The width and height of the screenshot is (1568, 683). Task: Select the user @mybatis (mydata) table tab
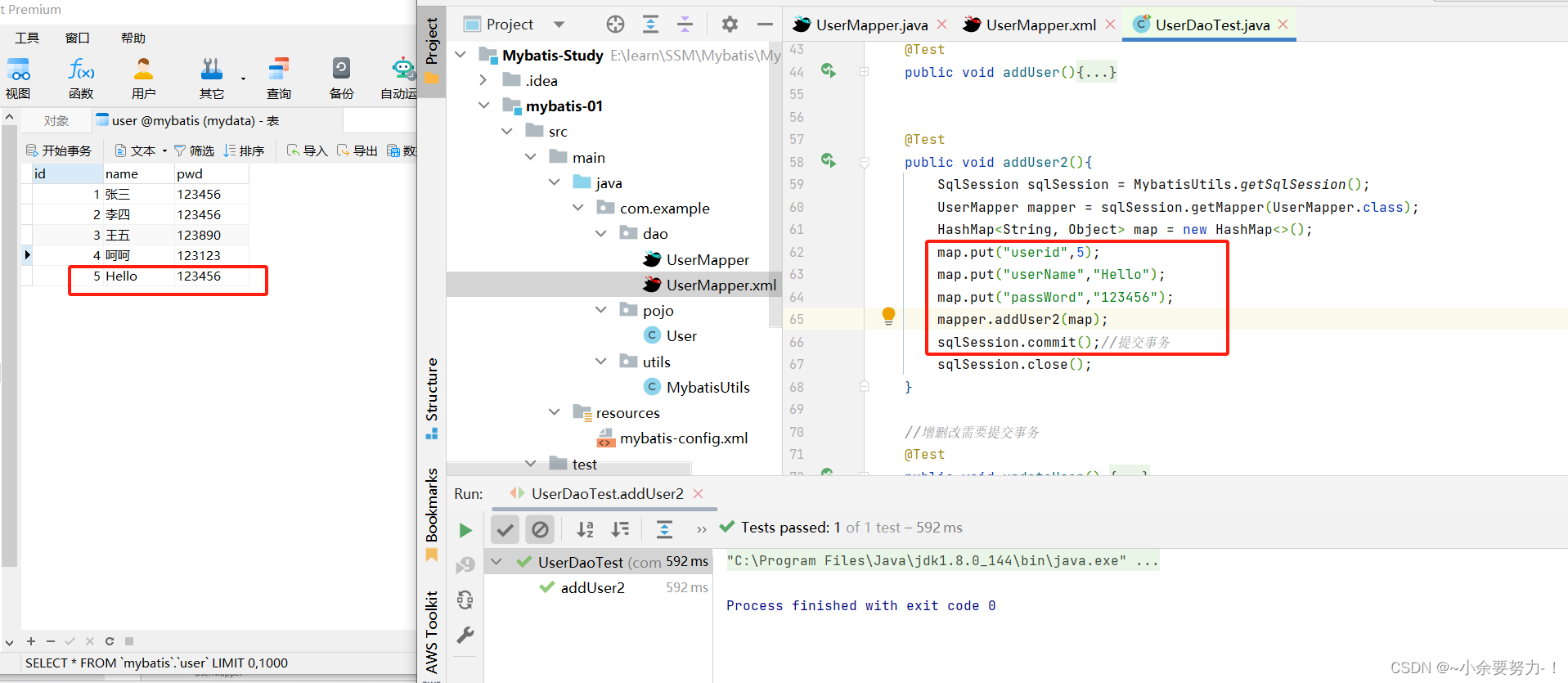[188, 121]
